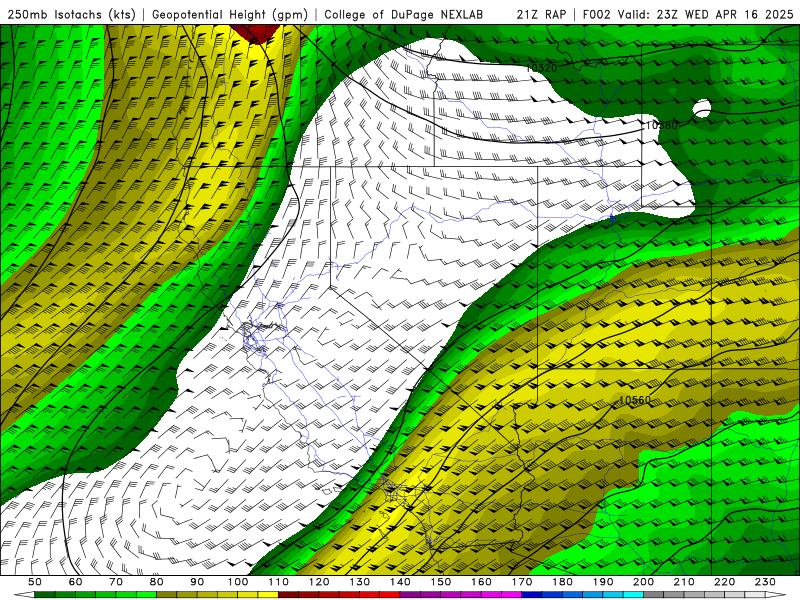Click the cyan swatch just left of 200

pos(634,595)
